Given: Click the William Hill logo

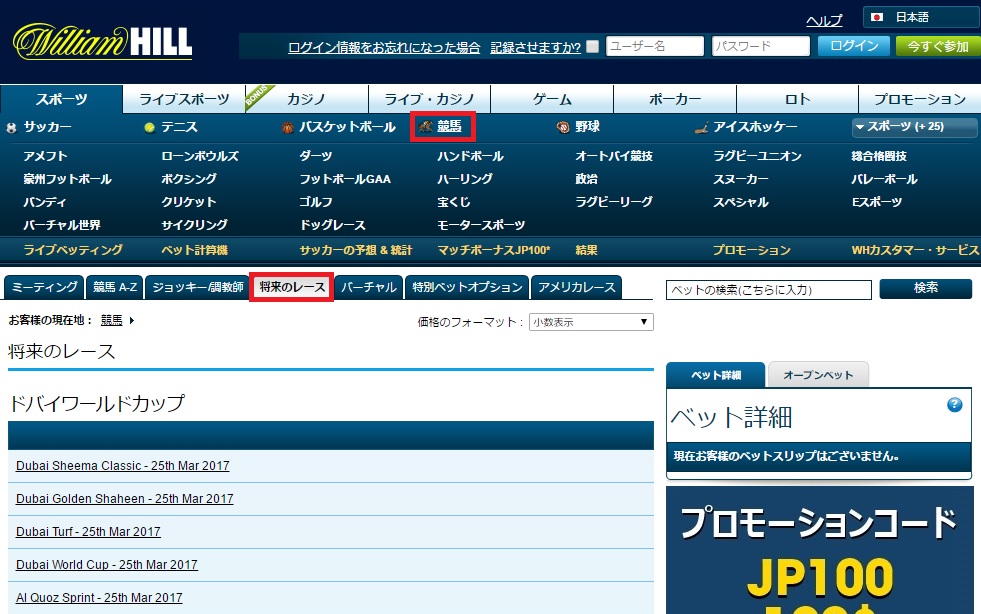Looking at the screenshot, I should point(103,41).
